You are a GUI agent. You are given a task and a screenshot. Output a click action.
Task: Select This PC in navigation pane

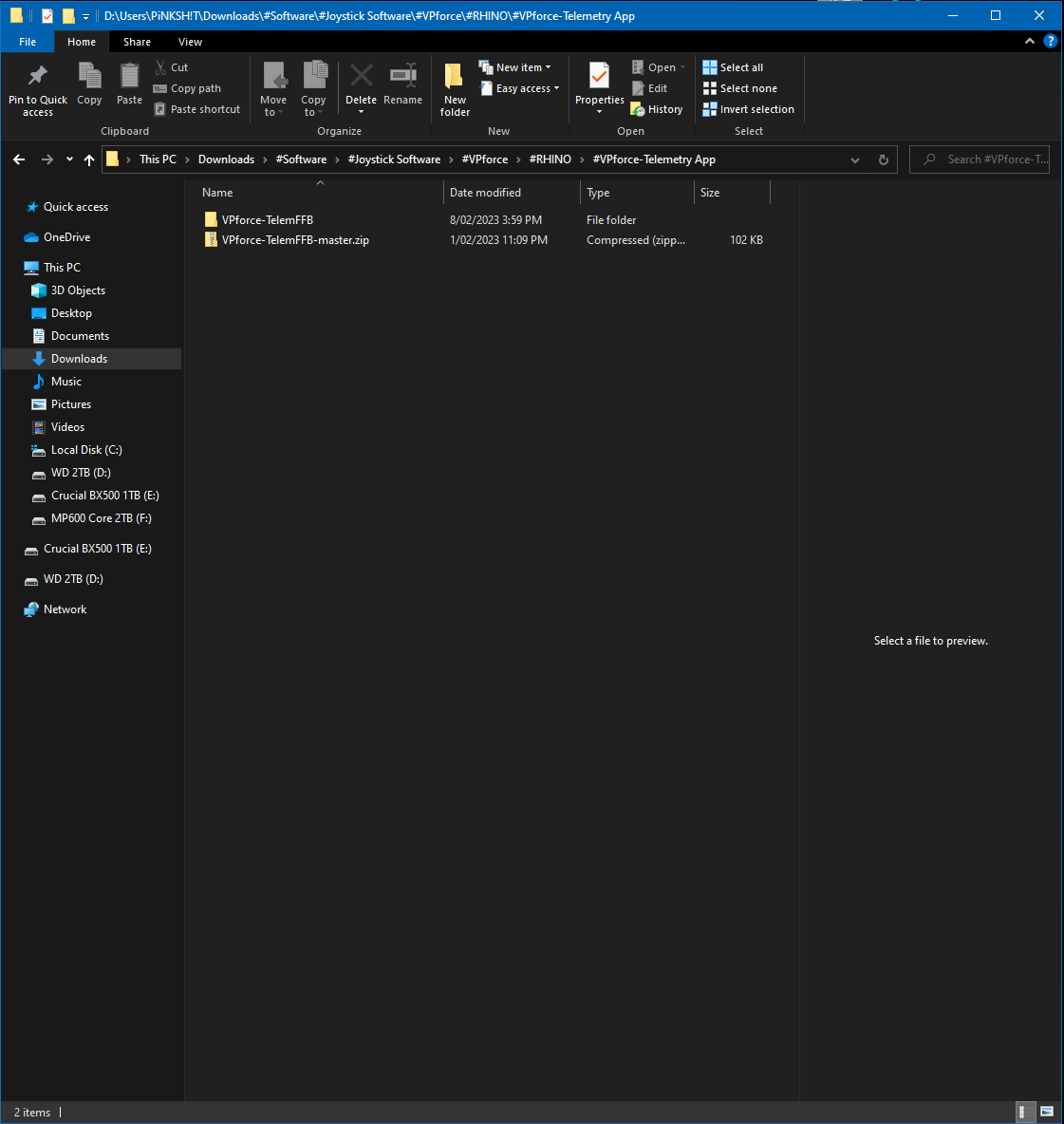point(62,268)
